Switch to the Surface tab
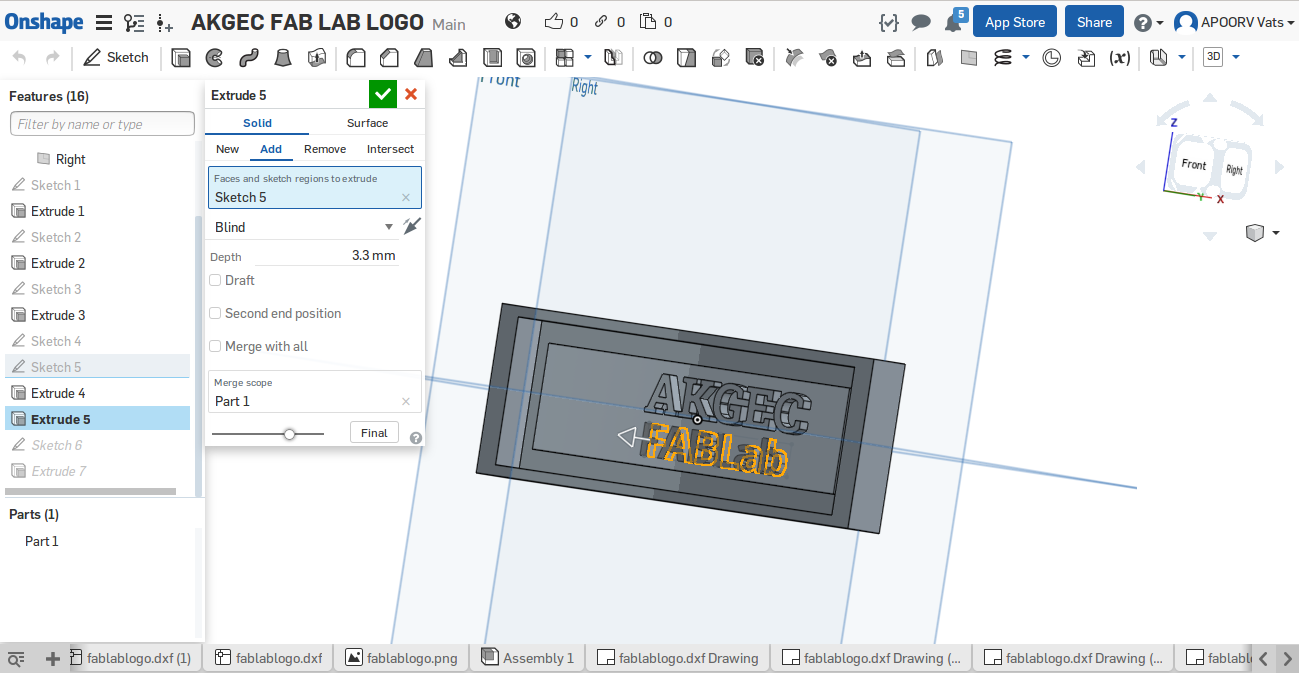 tap(367, 123)
